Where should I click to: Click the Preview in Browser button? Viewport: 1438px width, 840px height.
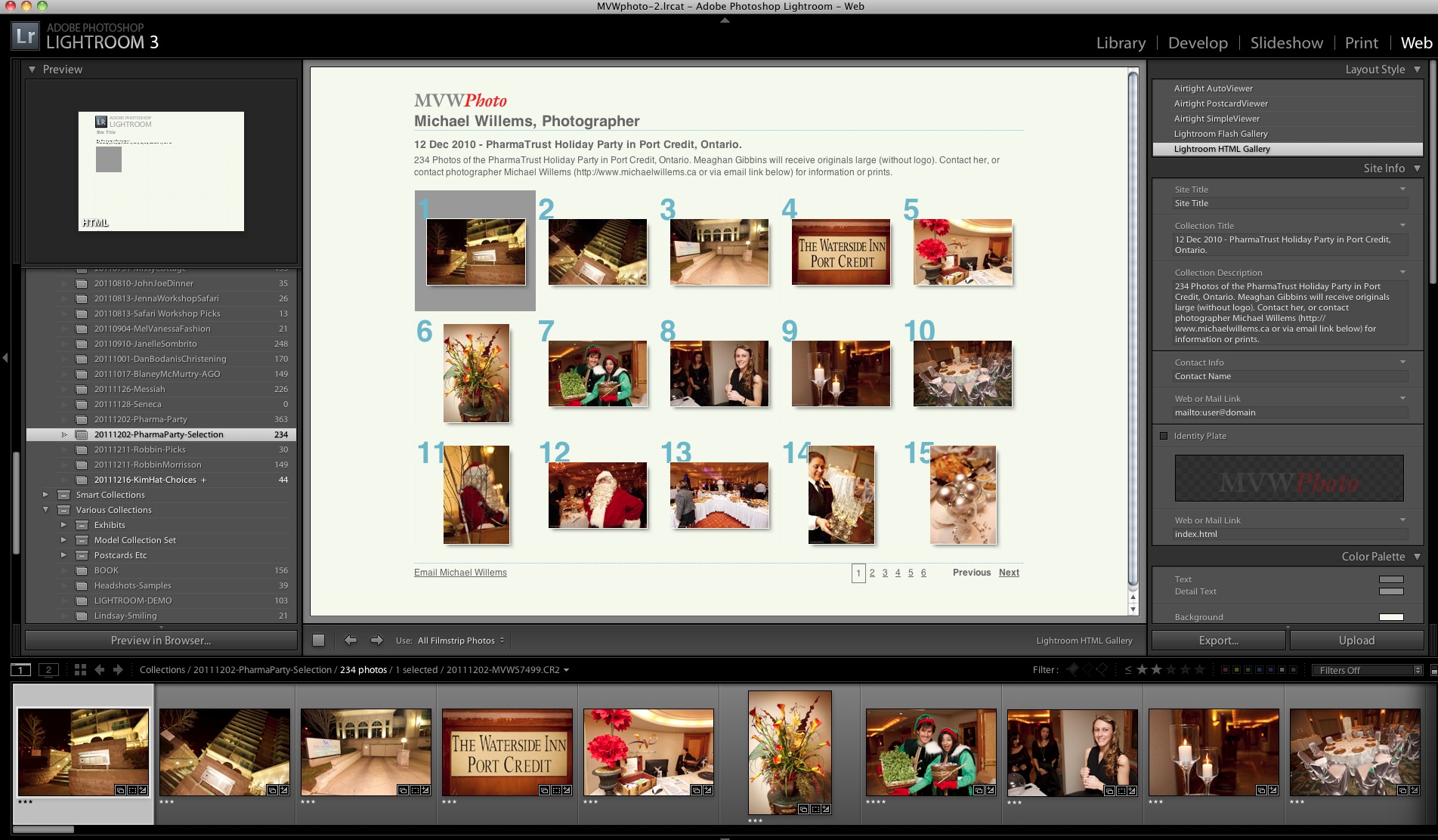tap(161, 641)
